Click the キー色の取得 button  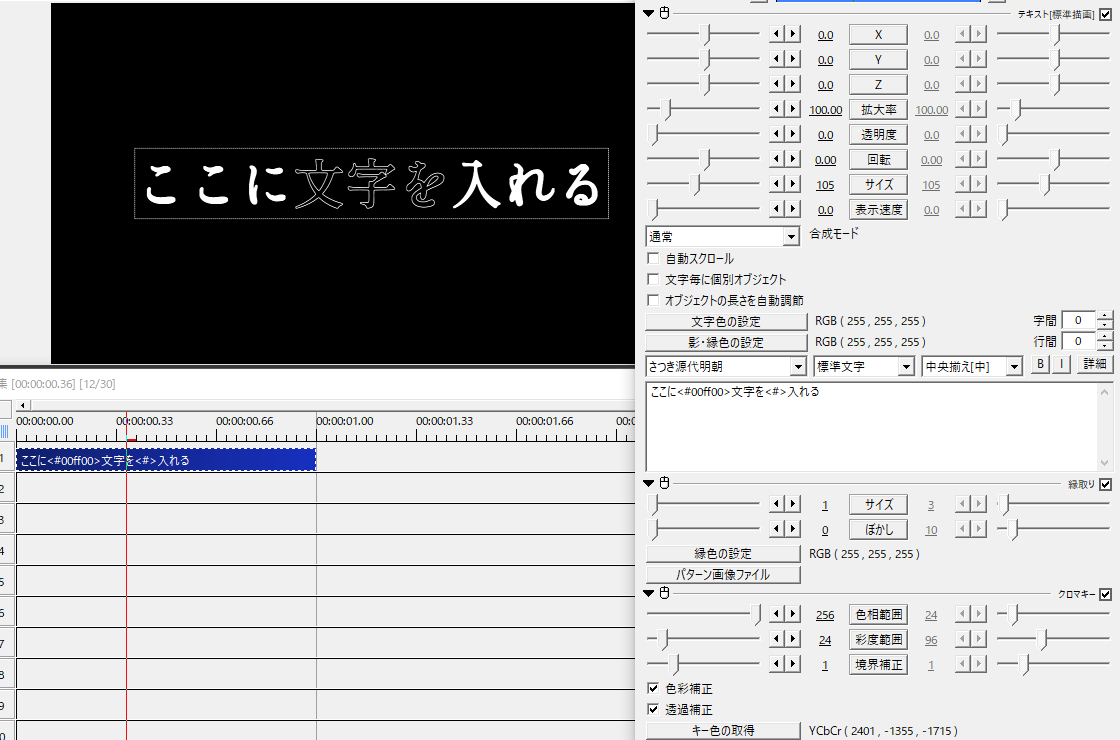[723, 731]
